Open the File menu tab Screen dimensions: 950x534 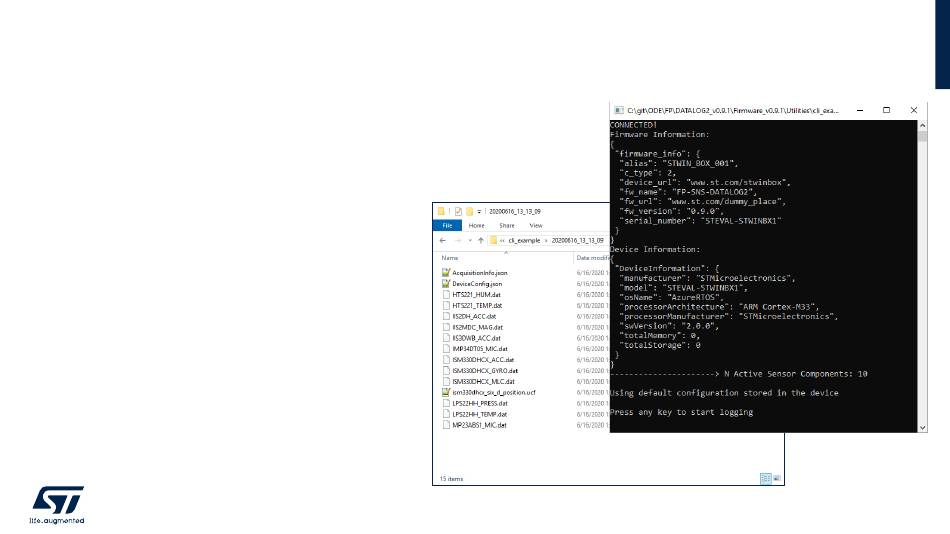click(x=446, y=226)
